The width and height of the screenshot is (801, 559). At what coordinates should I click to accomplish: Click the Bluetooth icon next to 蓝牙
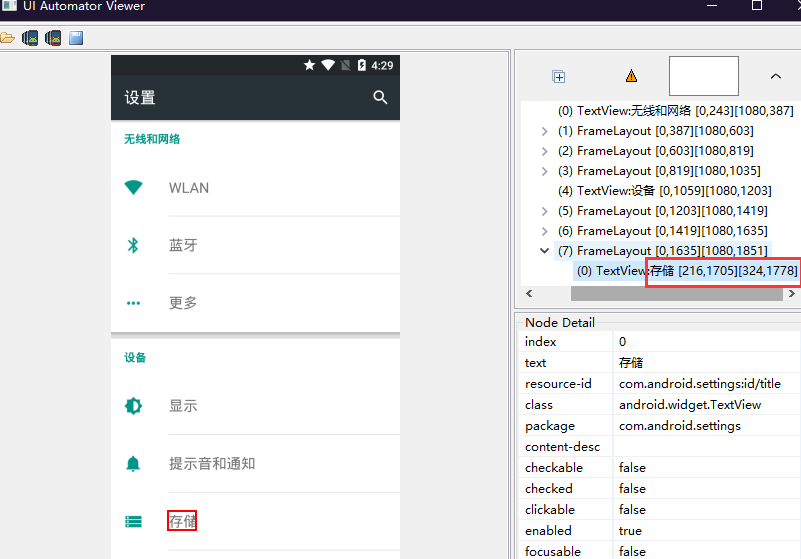(x=133, y=245)
